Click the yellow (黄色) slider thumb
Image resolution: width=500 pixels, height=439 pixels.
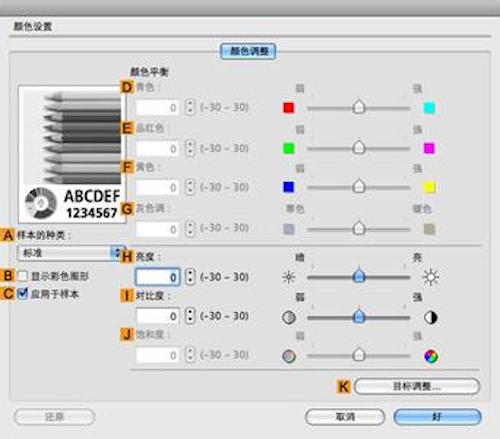pyautogui.click(x=359, y=186)
